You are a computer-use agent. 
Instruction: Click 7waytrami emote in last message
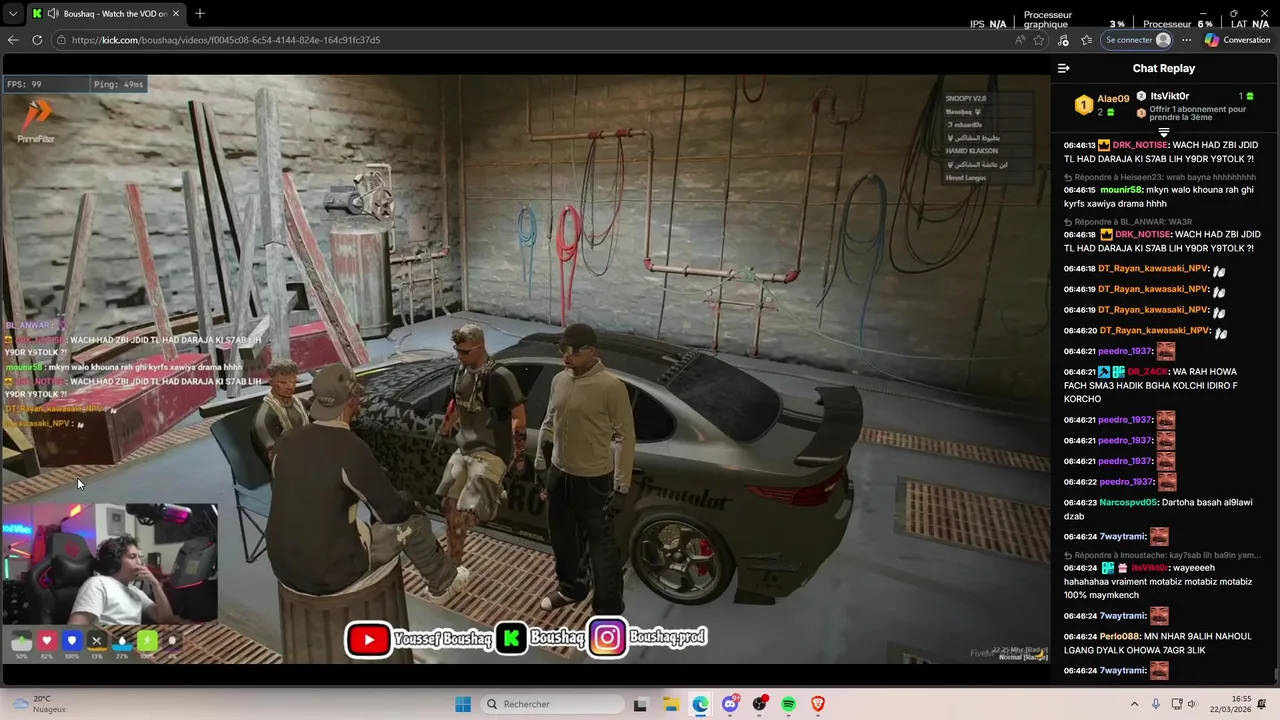[x=1159, y=671]
